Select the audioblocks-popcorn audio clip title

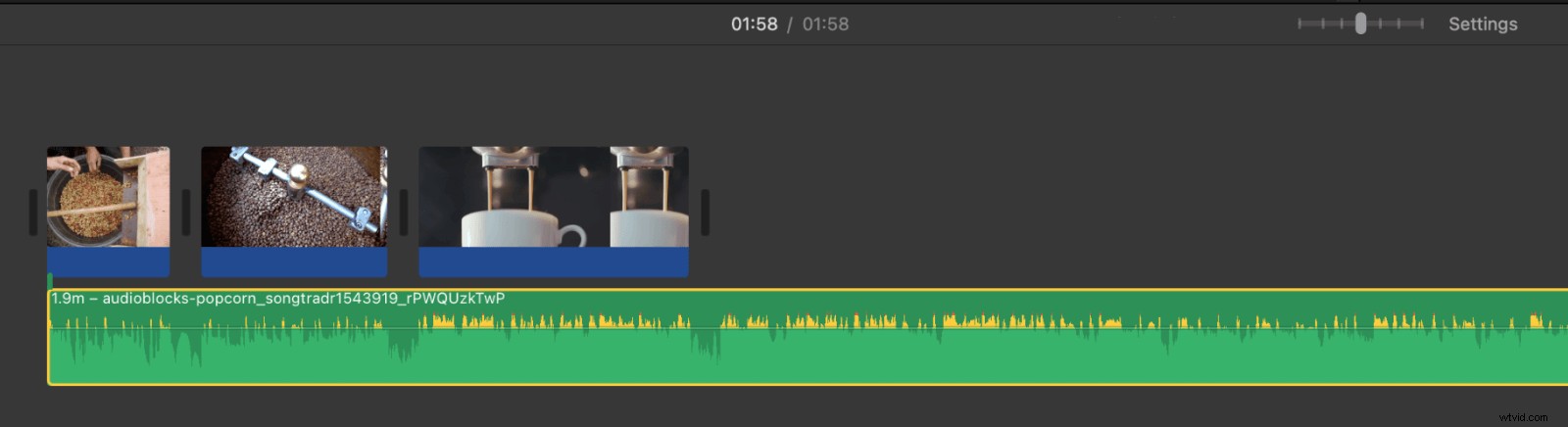click(278, 298)
